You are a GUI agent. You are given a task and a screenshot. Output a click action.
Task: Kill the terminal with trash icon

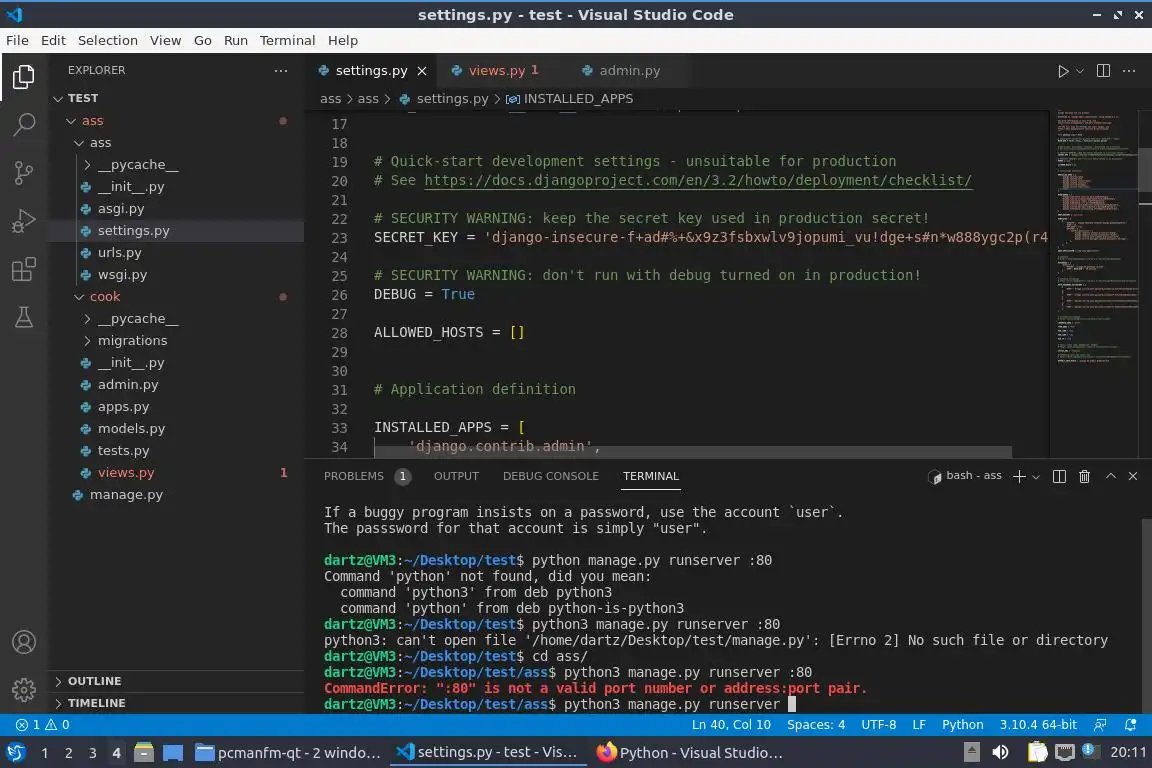[1084, 476]
